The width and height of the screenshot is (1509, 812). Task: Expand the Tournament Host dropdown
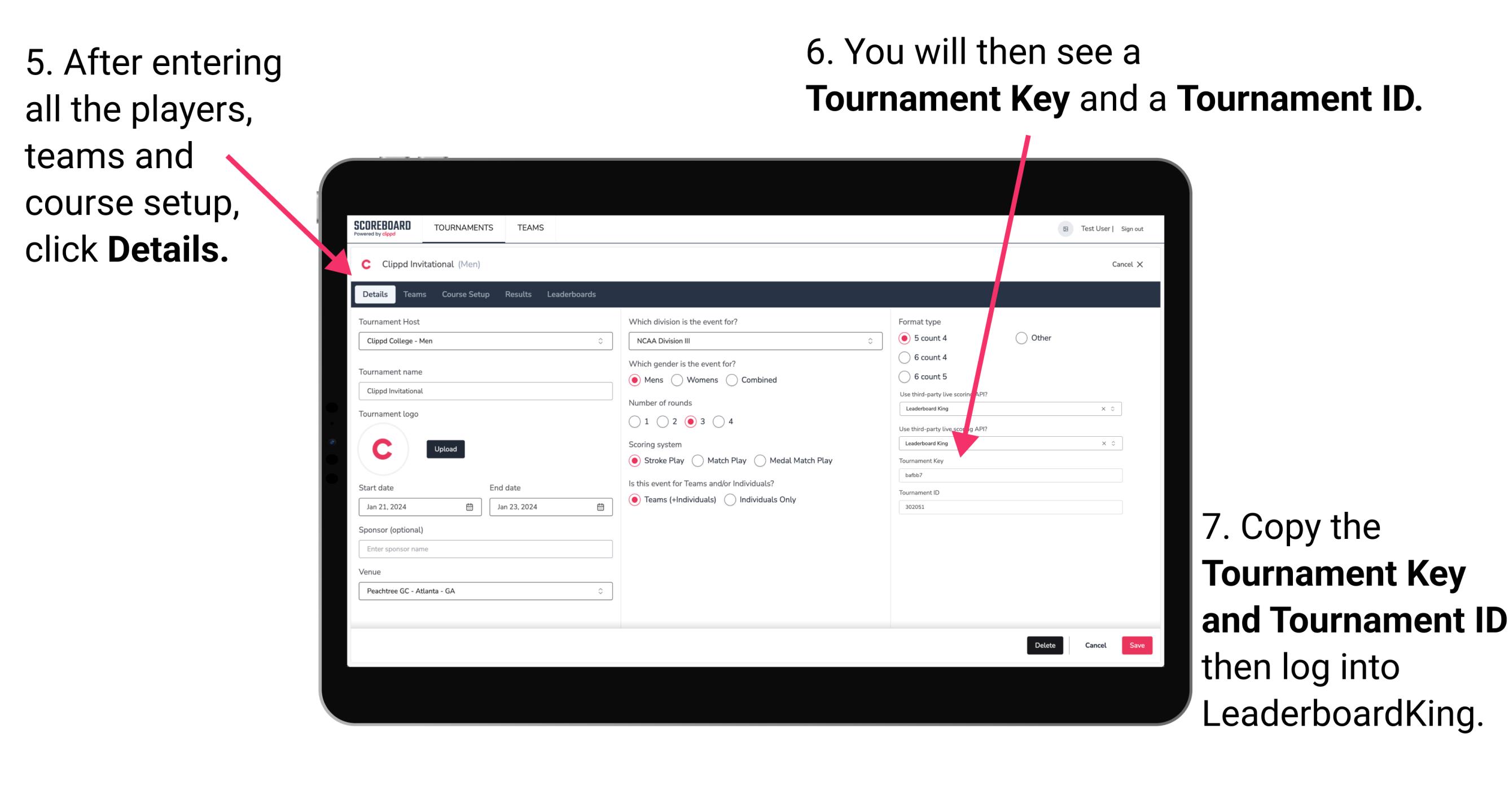pyautogui.click(x=600, y=341)
